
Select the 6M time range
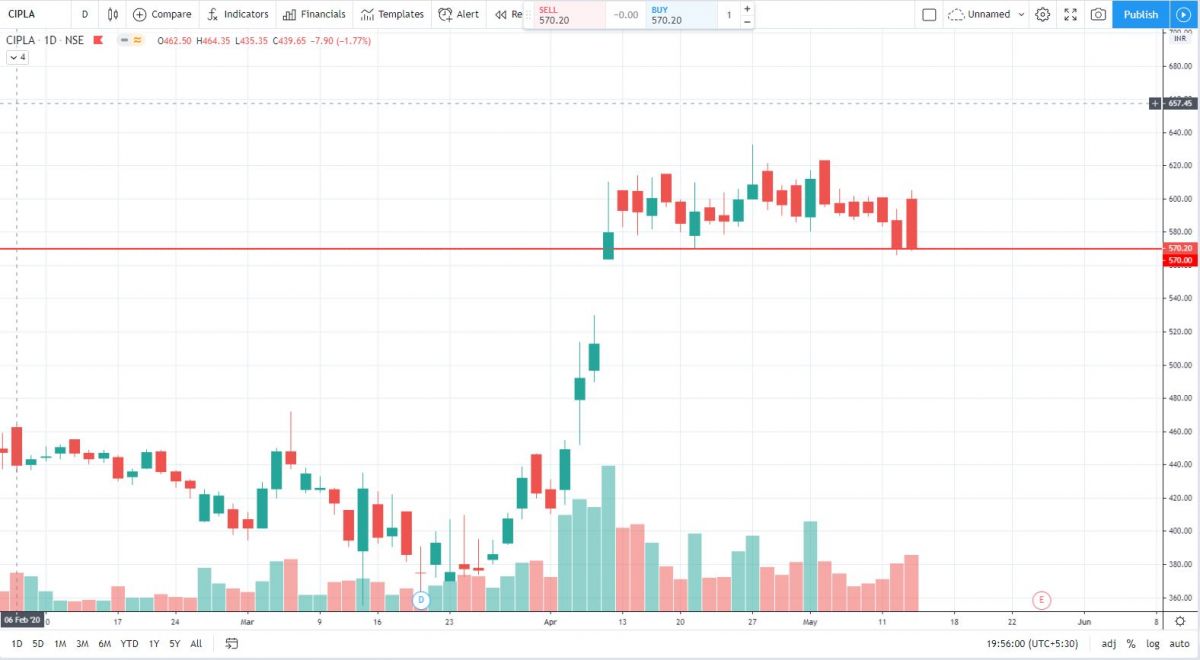(104, 644)
